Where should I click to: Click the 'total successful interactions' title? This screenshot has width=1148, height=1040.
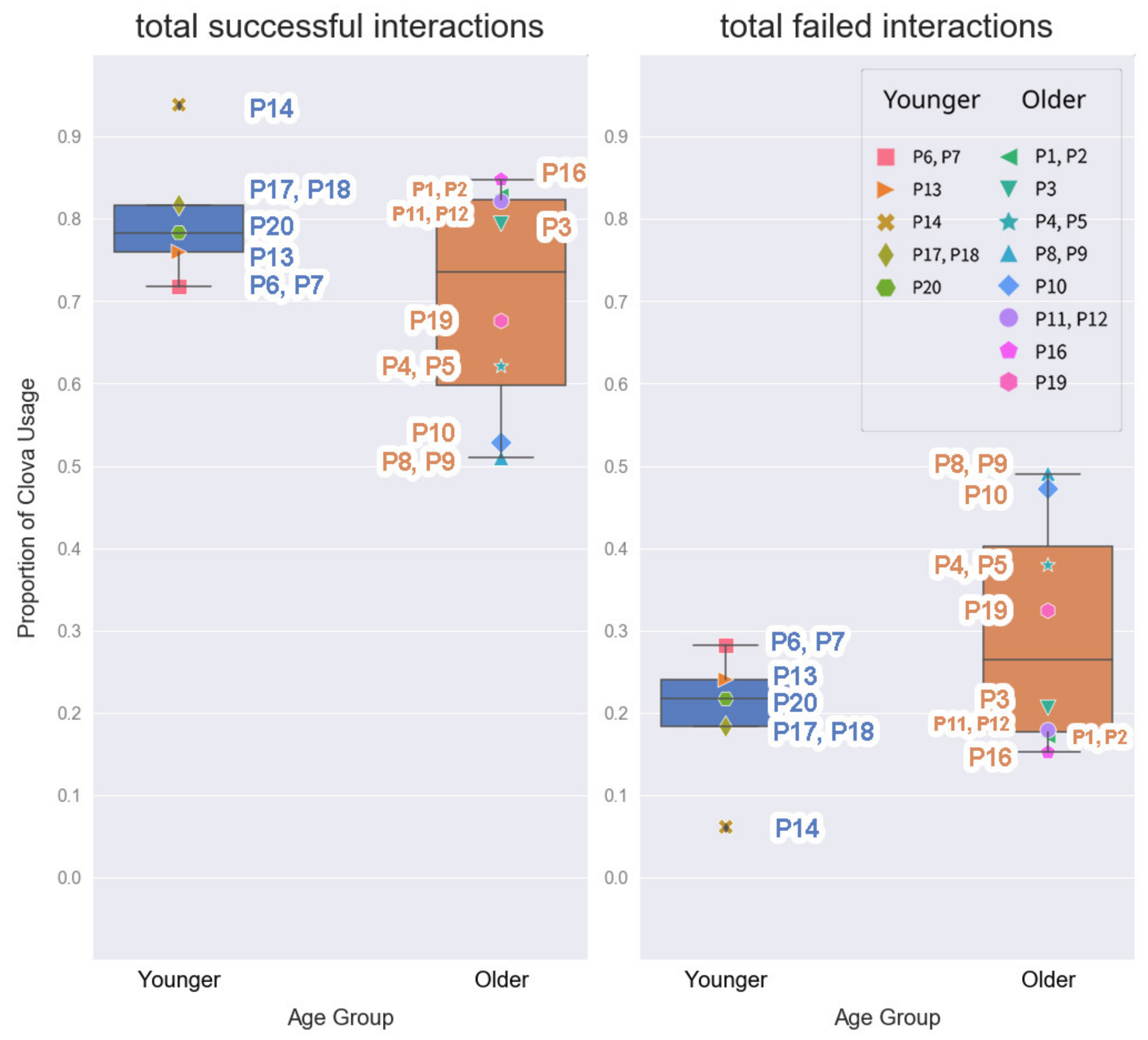pos(339,26)
